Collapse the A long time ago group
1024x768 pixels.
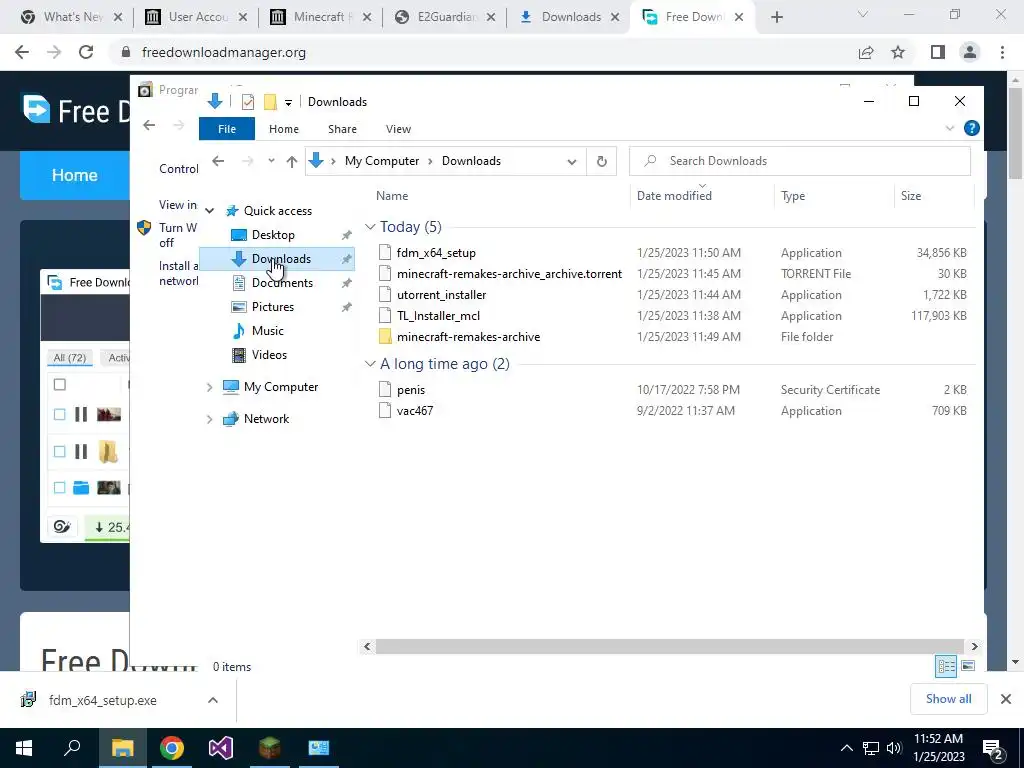pyautogui.click(x=370, y=364)
